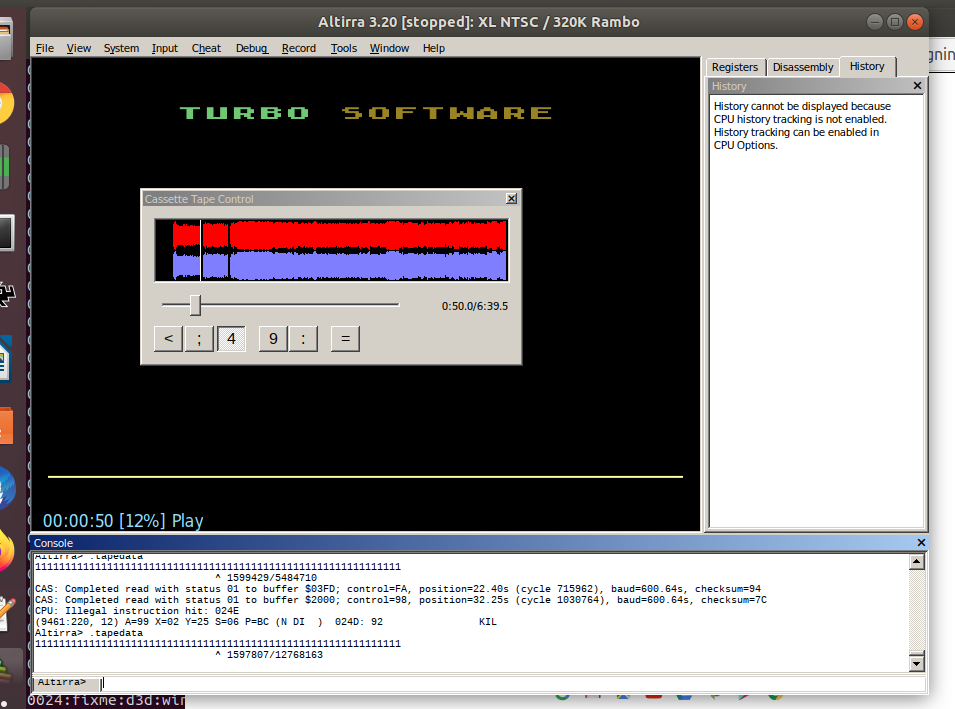The width and height of the screenshot is (955, 709).
Task: Close the History pane
Action: click(x=917, y=87)
